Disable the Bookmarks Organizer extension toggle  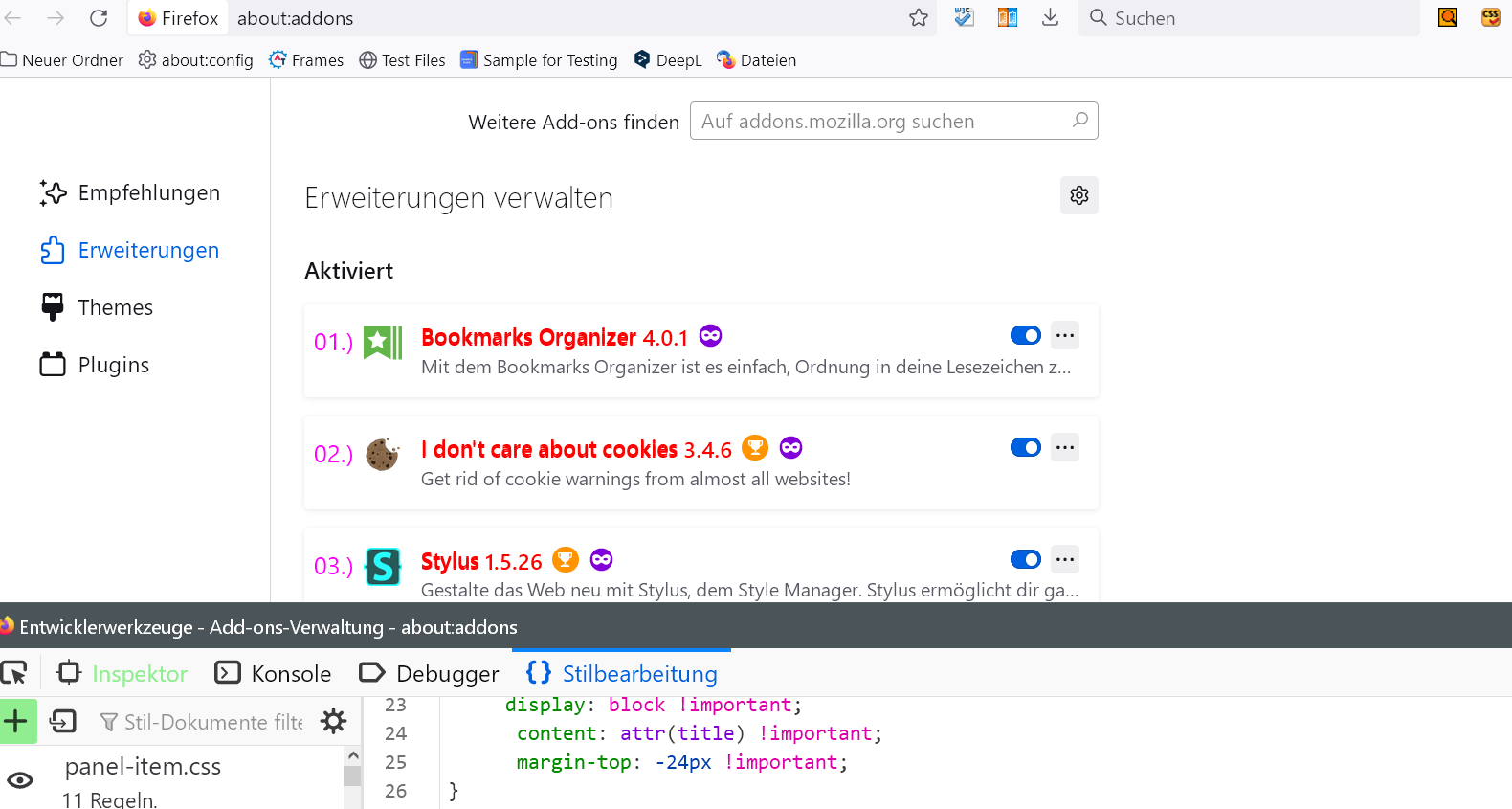coord(1025,335)
